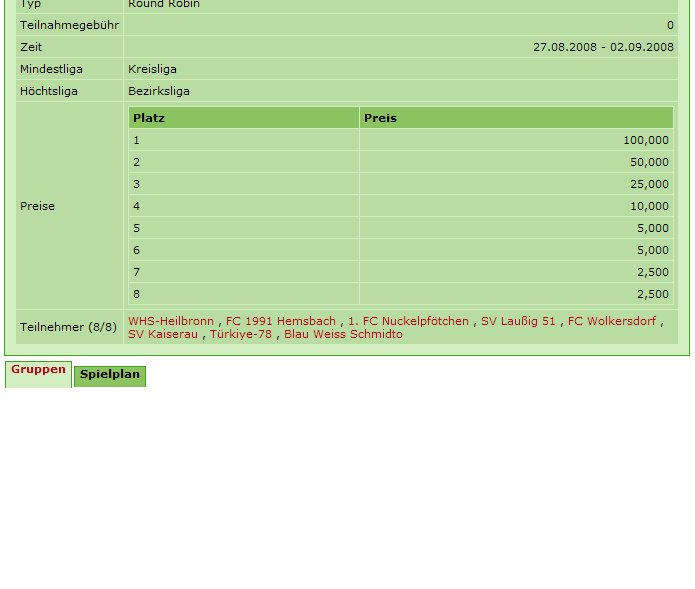Switch to the Gruppen tab
The height and width of the screenshot is (589, 695).
38,370
